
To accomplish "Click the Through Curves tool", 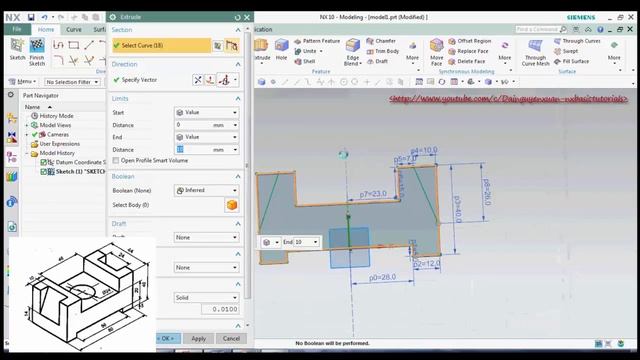I will point(577,41).
